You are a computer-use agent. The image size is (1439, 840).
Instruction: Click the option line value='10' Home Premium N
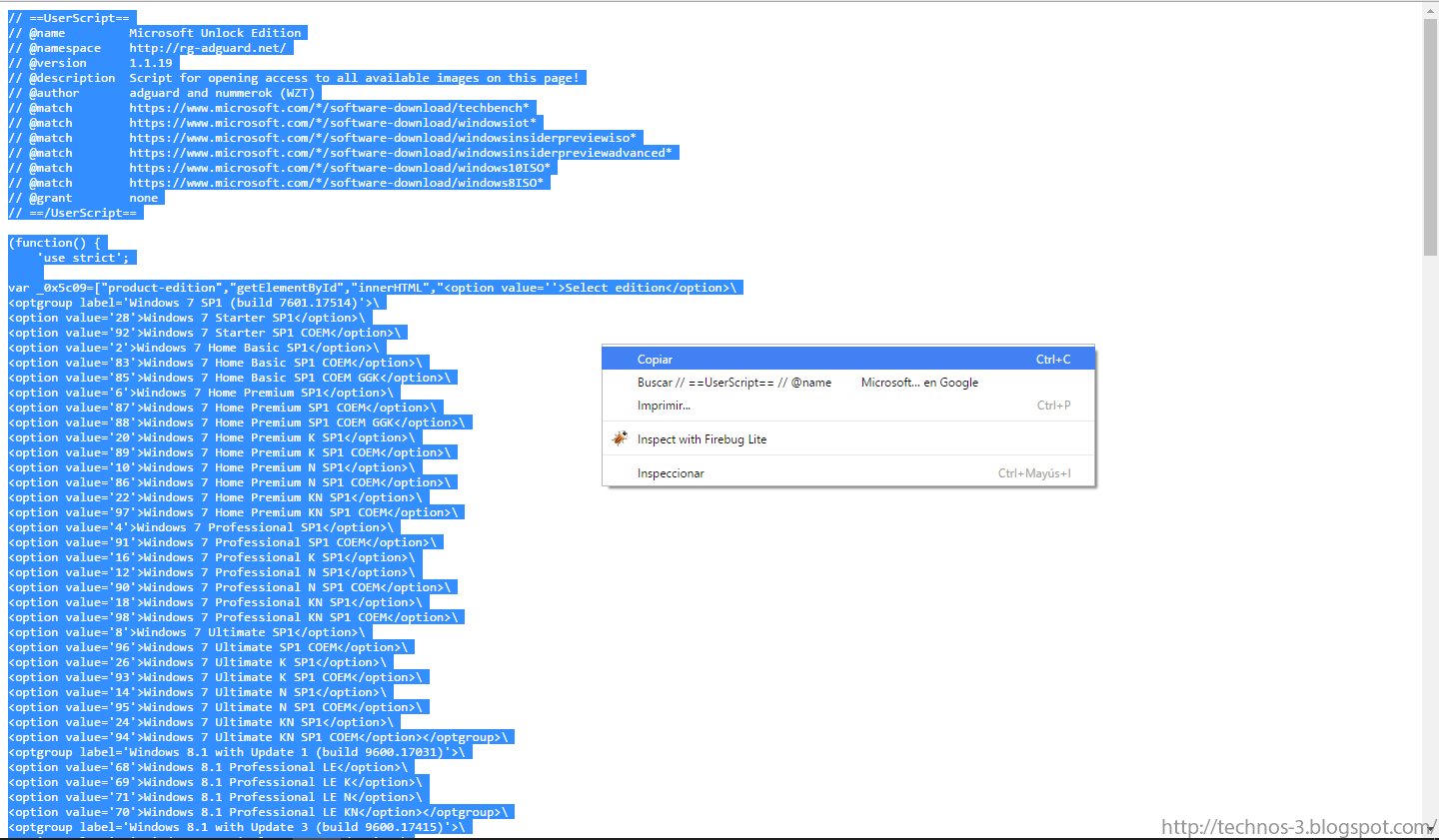(x=212, y=467)
